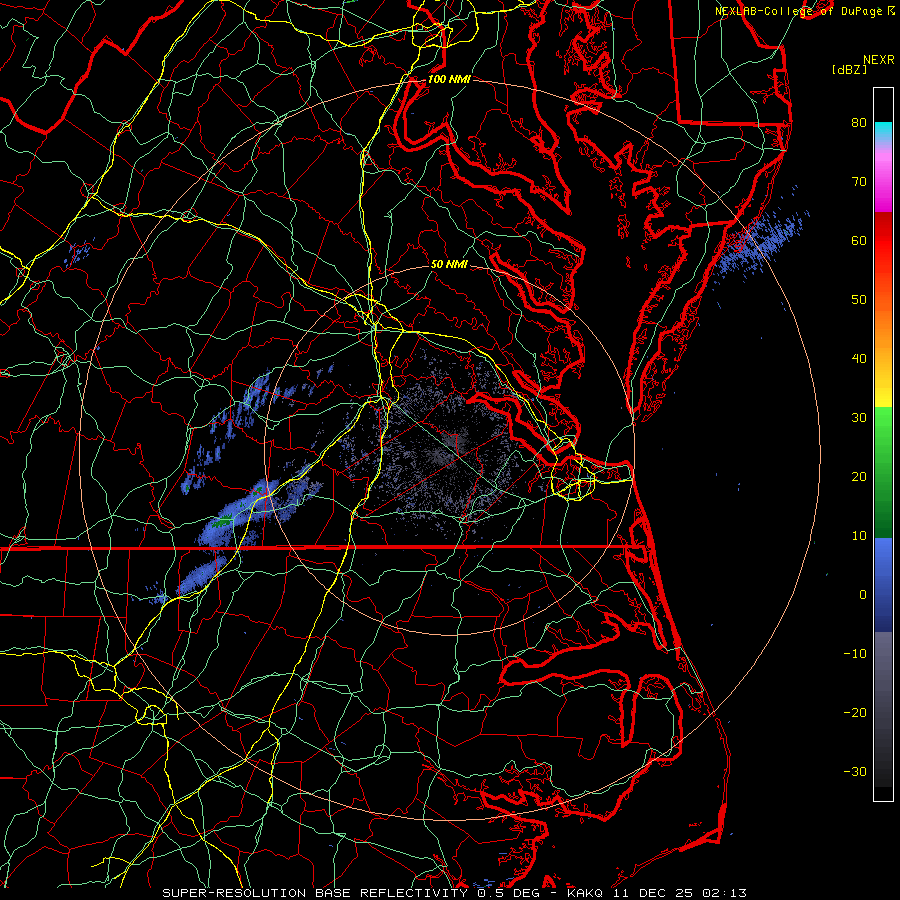Click the 10 dBZ value on the scale

point(859,536)
